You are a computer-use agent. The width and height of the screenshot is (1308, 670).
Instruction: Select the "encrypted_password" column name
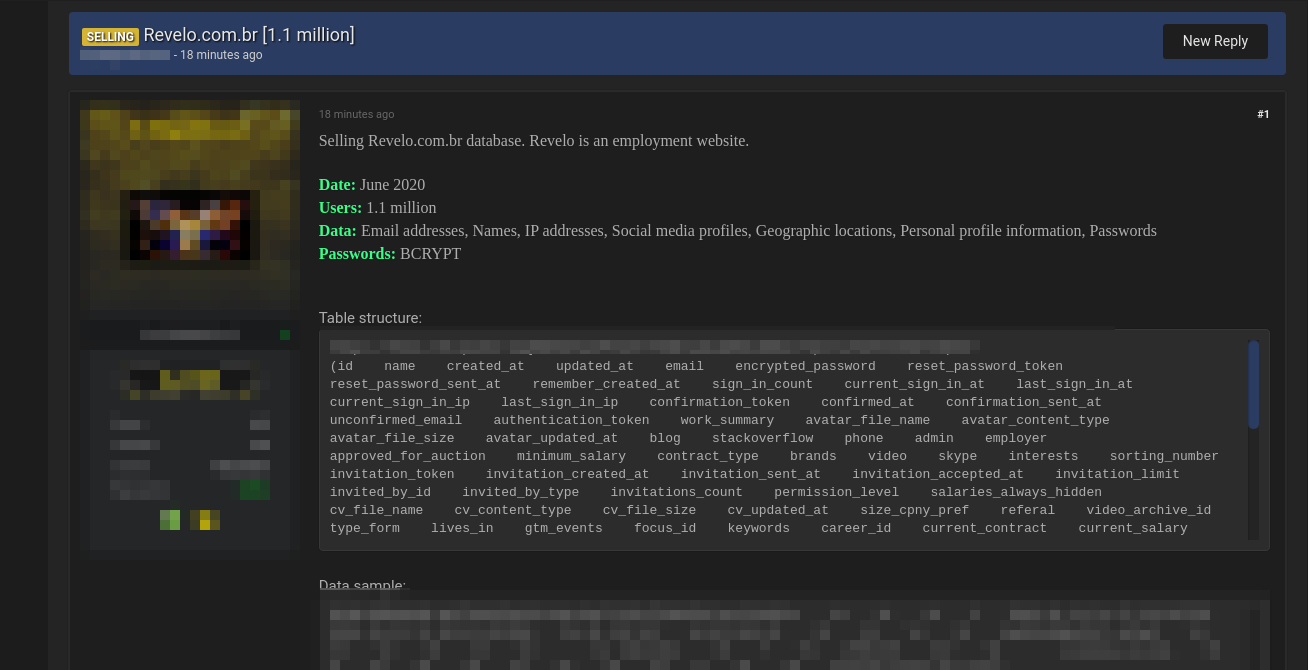(x=805, y=366)
